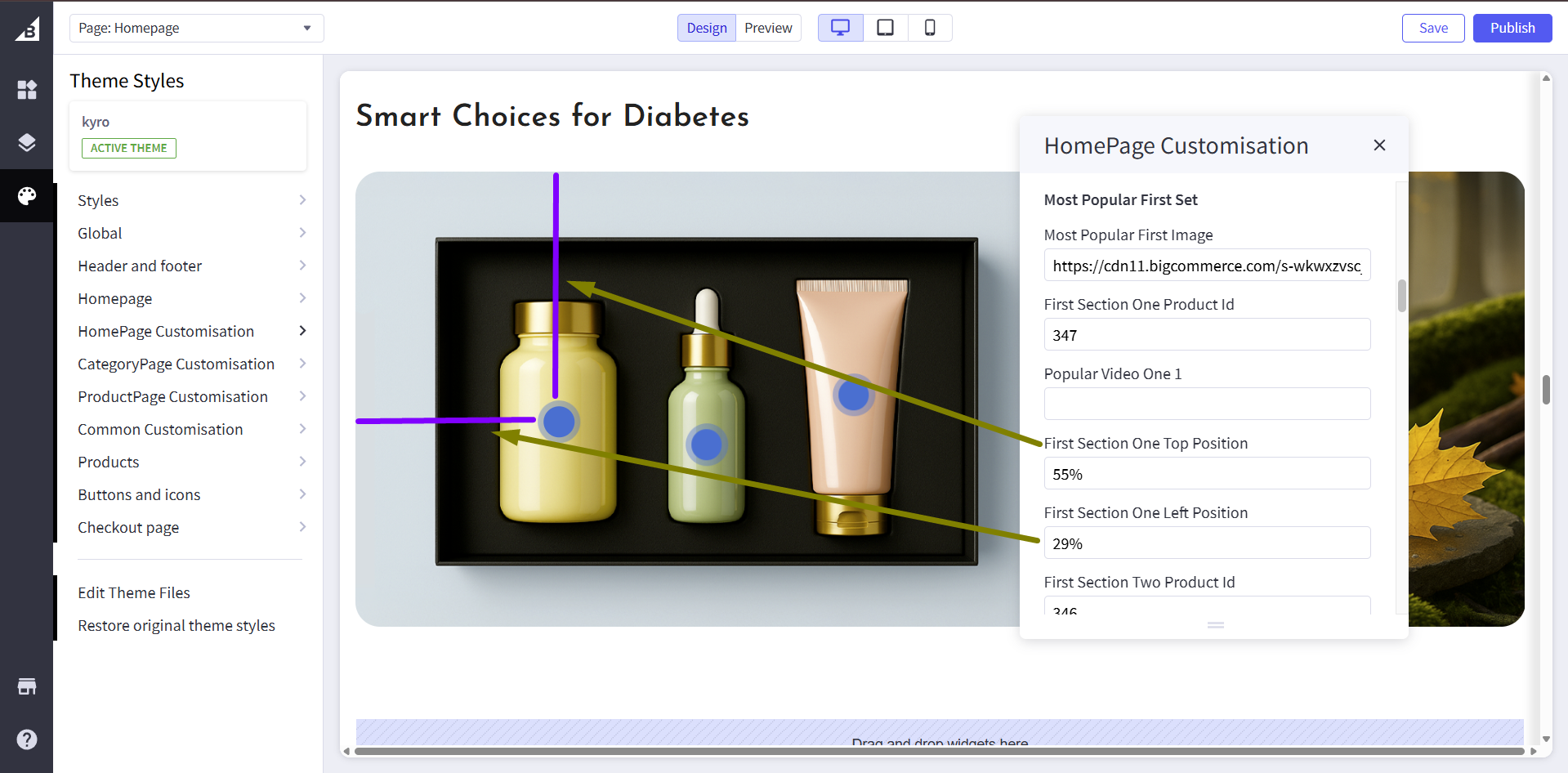This screenshot has height=773, width=1568.
Task: Open the Page: Homepage dropdown
Action: click(196, 28)
